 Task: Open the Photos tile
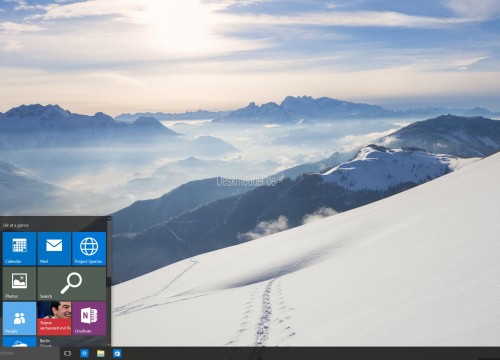click(19, 283)
